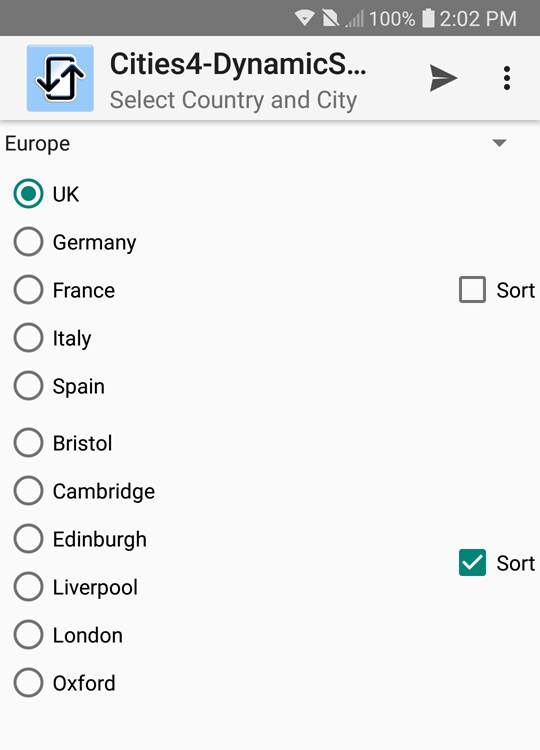Select the Italy radio option
This screenshot has height=750, width=540.
[x=53, y=338]
